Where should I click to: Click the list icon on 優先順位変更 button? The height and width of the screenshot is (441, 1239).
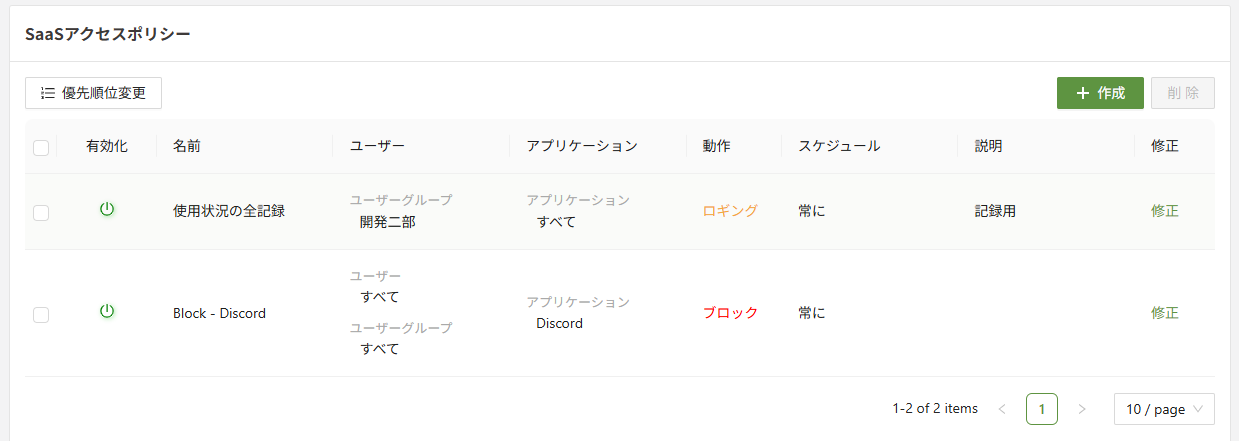[48, 93]
